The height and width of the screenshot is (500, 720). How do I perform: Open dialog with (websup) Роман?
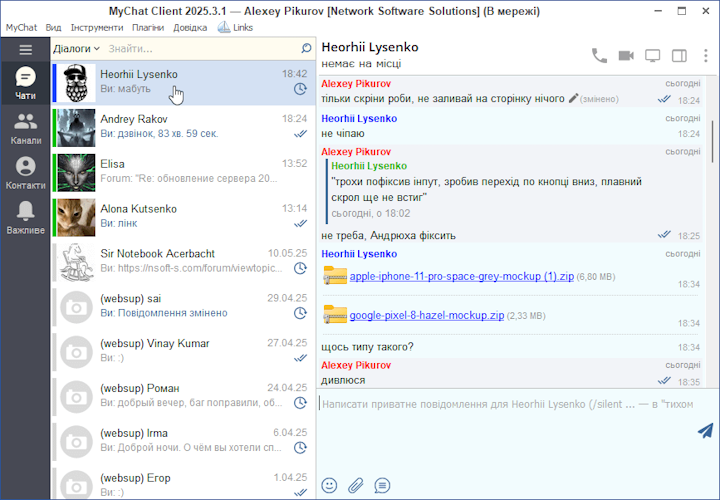(x=184, y=397)
